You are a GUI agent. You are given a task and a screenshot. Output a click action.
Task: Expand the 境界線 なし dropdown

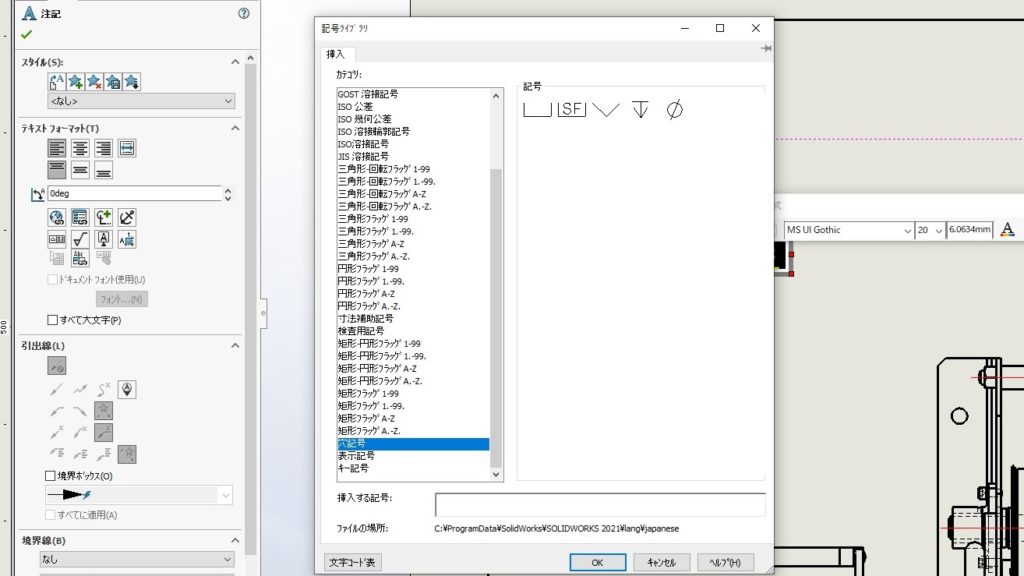pyautogui.click(x=137, y=559)
